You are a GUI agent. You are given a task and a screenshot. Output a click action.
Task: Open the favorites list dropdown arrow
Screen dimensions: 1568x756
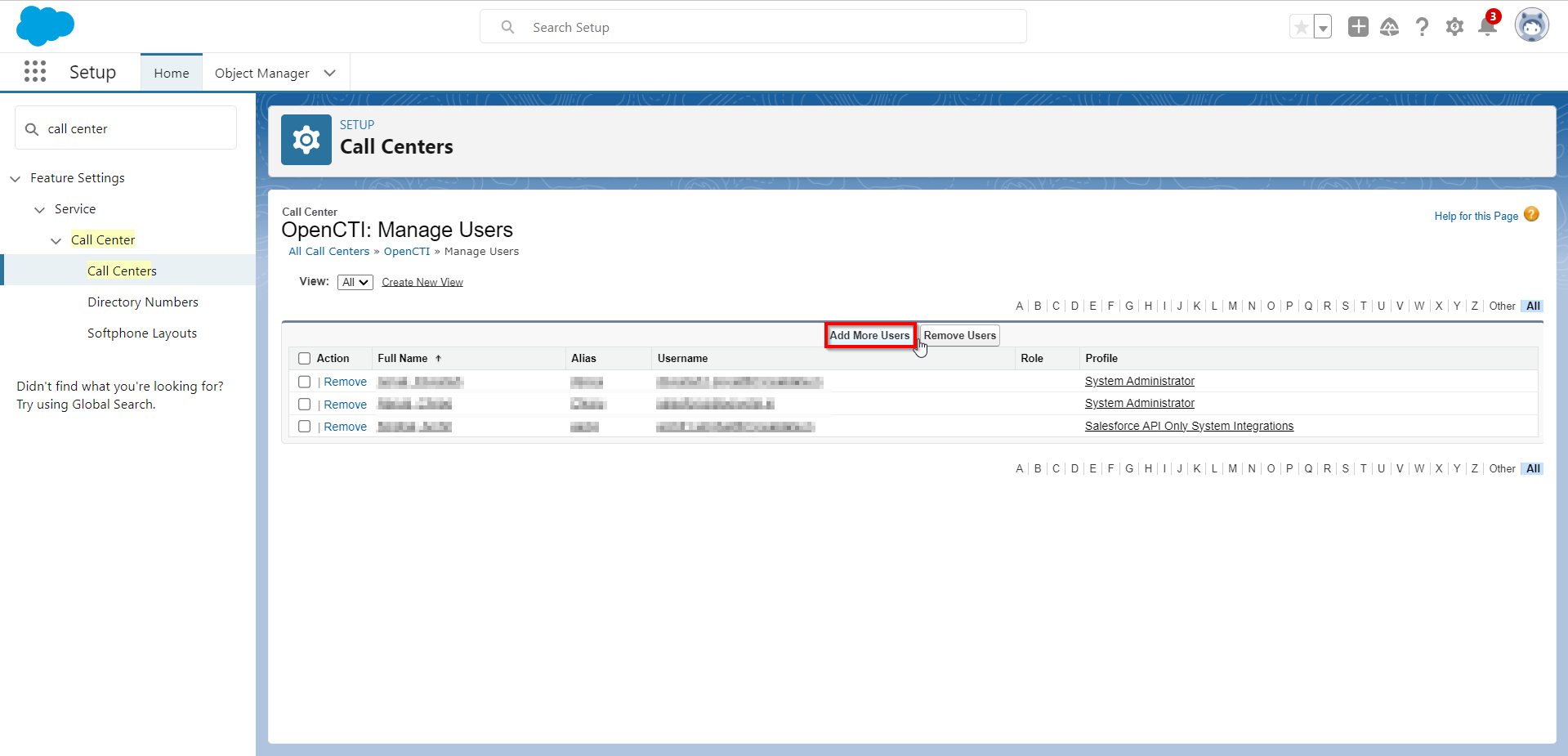point(1323,27)
